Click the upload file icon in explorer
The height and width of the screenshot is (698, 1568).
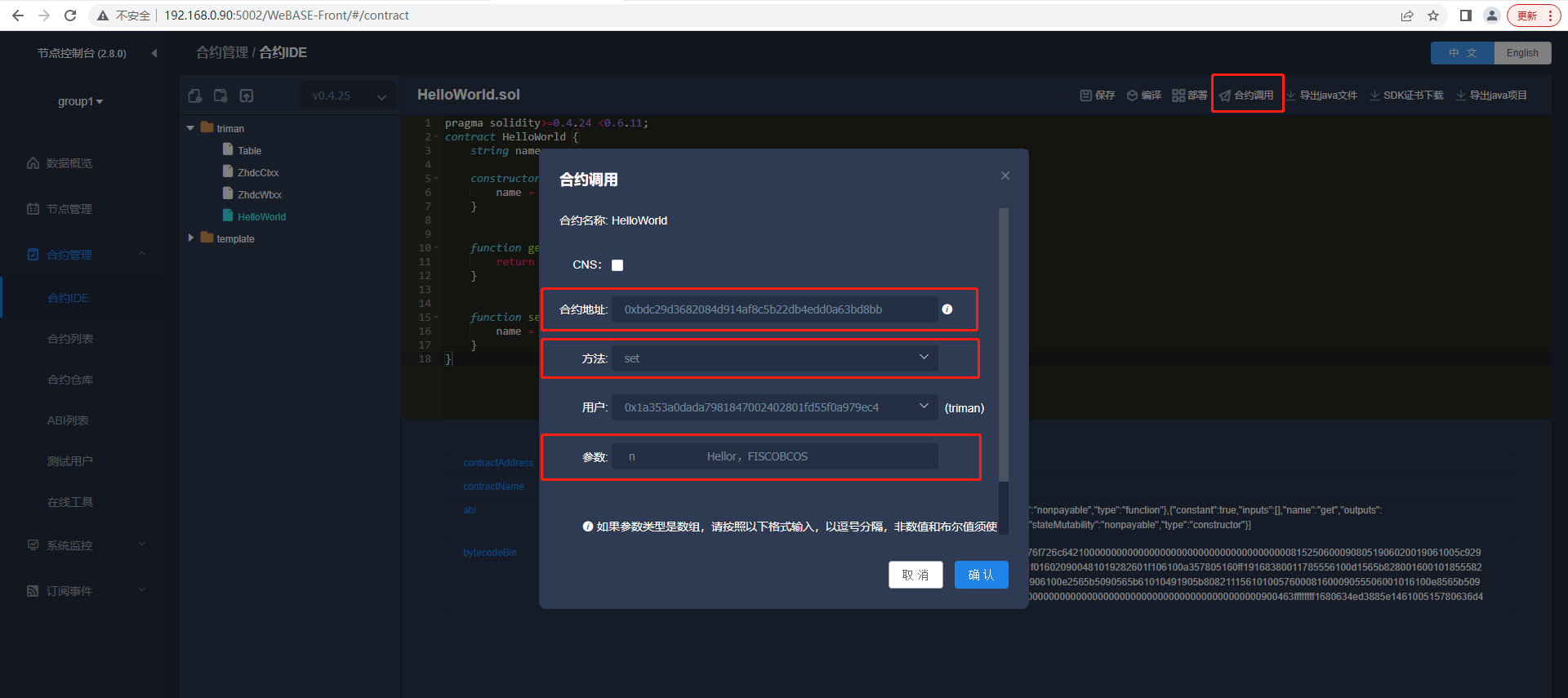[247, 96]
